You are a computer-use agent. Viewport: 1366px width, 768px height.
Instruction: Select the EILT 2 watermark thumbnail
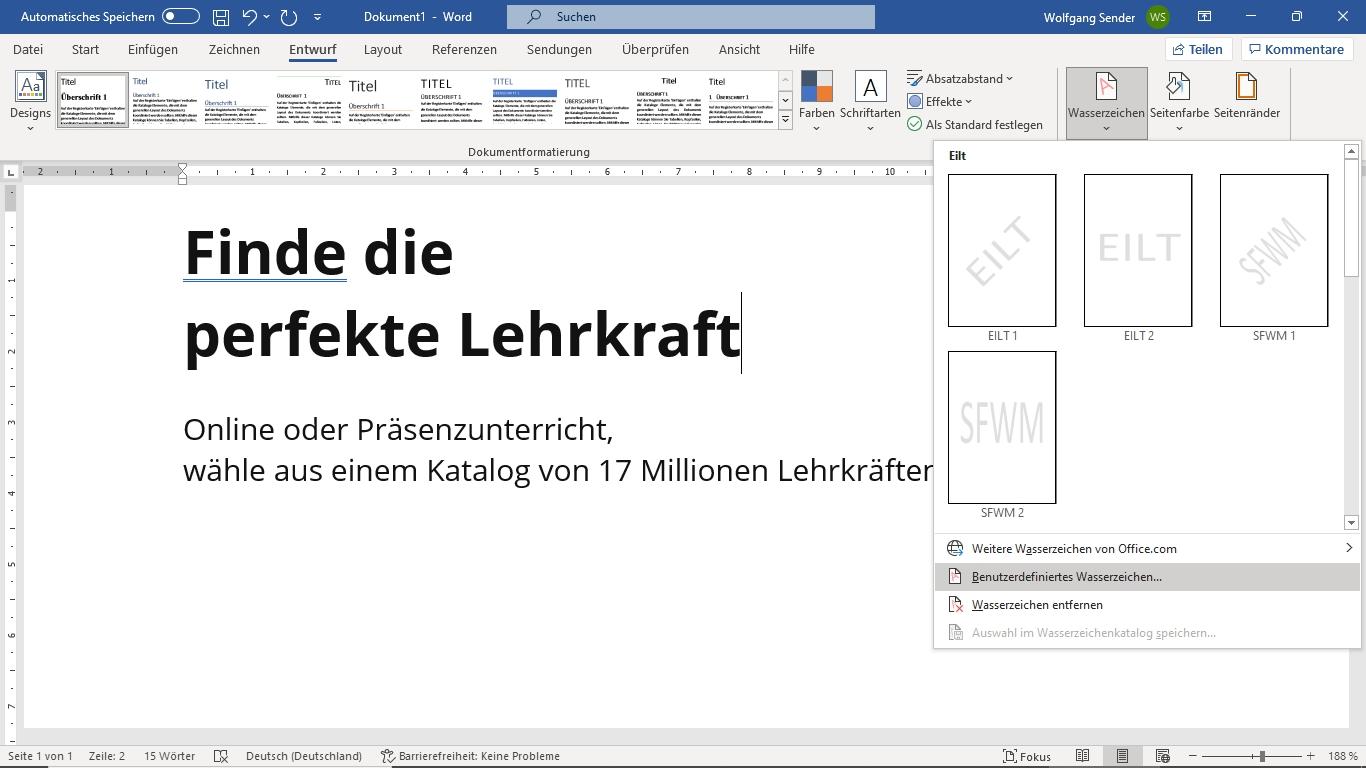click(1138, 250)
